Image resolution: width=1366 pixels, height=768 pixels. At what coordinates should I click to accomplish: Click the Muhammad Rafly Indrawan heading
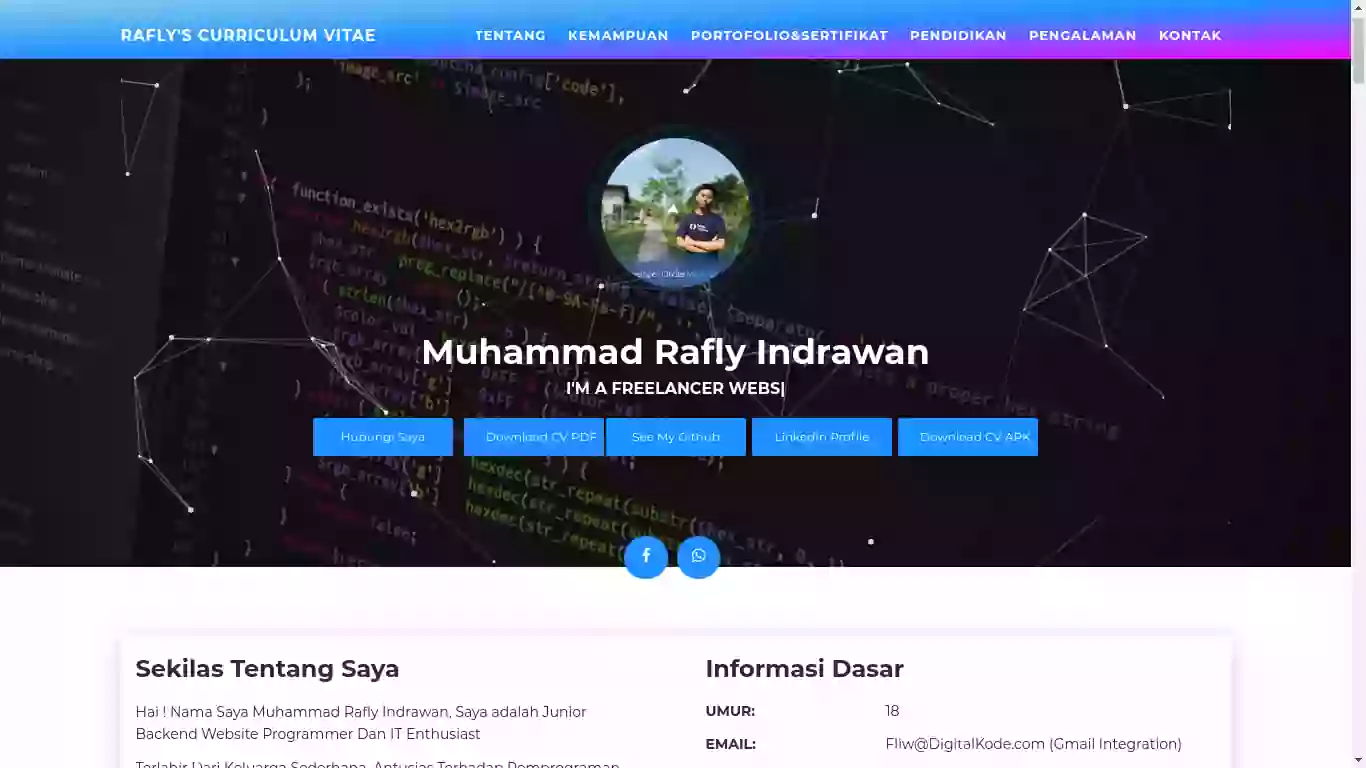(x=675, y=352)
